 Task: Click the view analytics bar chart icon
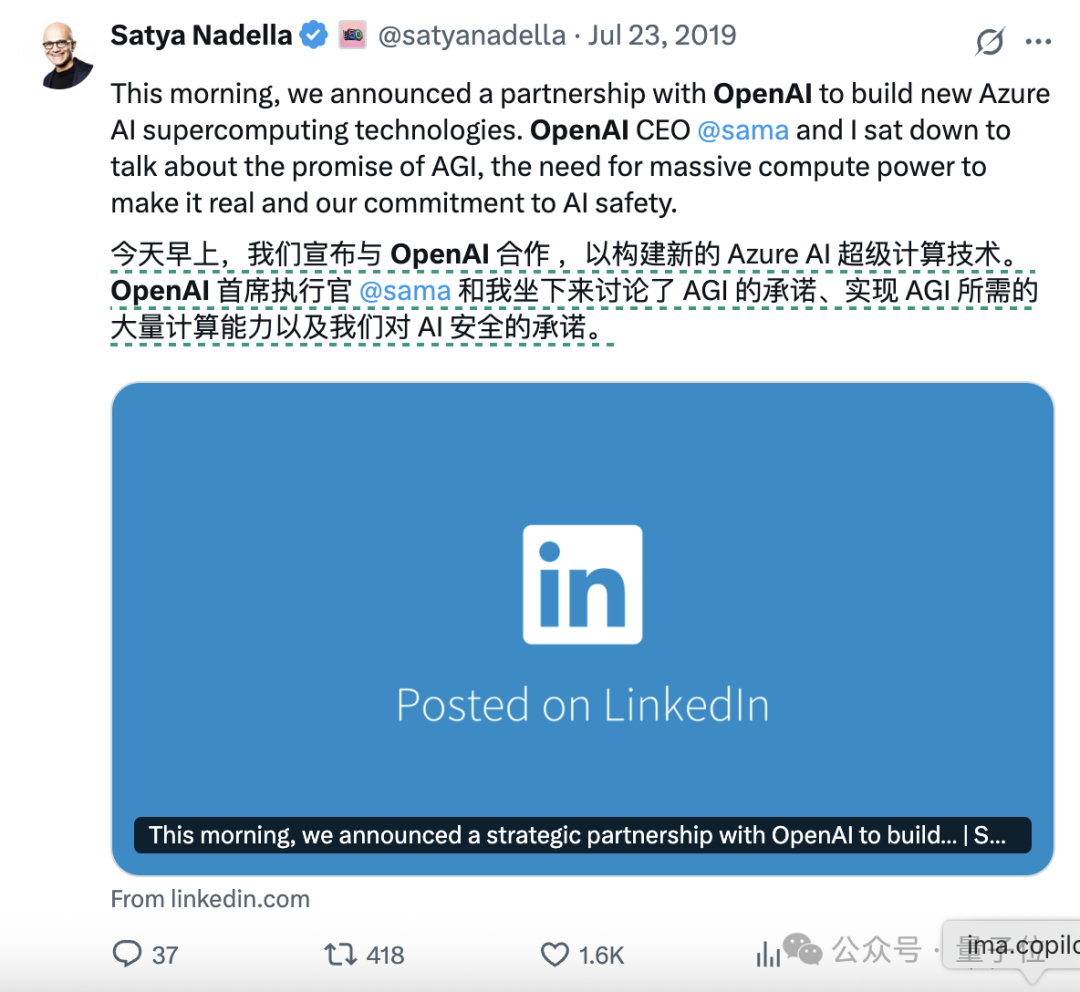tap(768, 955)
